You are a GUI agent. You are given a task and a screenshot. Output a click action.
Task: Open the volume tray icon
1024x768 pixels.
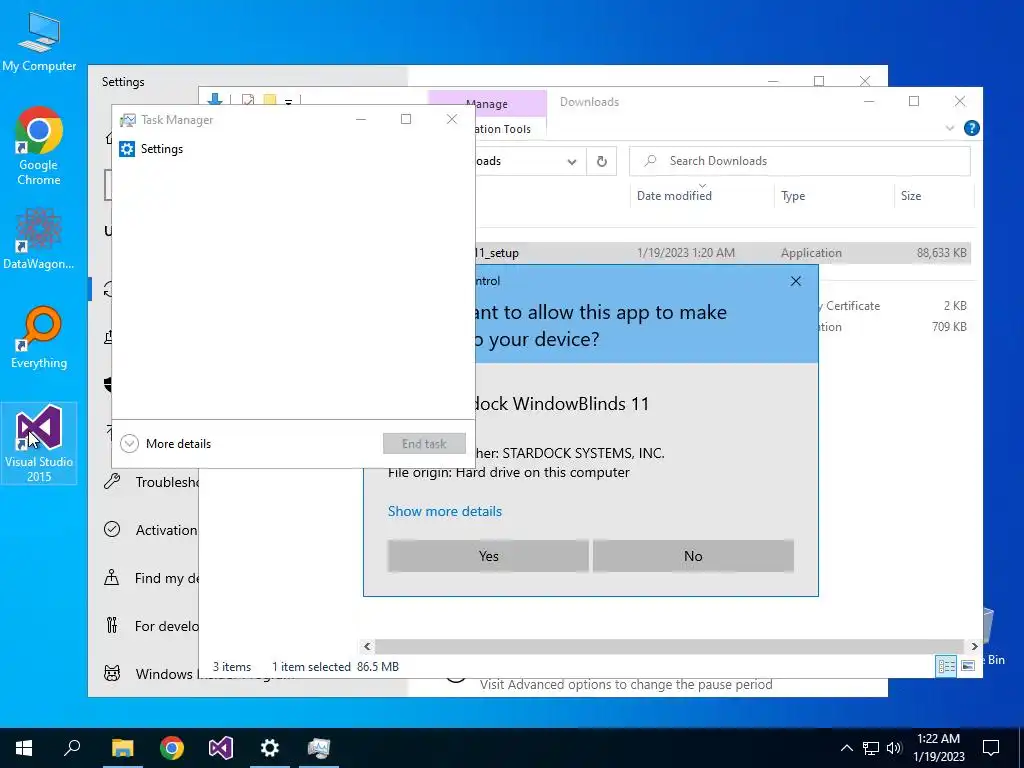[894, 748]
